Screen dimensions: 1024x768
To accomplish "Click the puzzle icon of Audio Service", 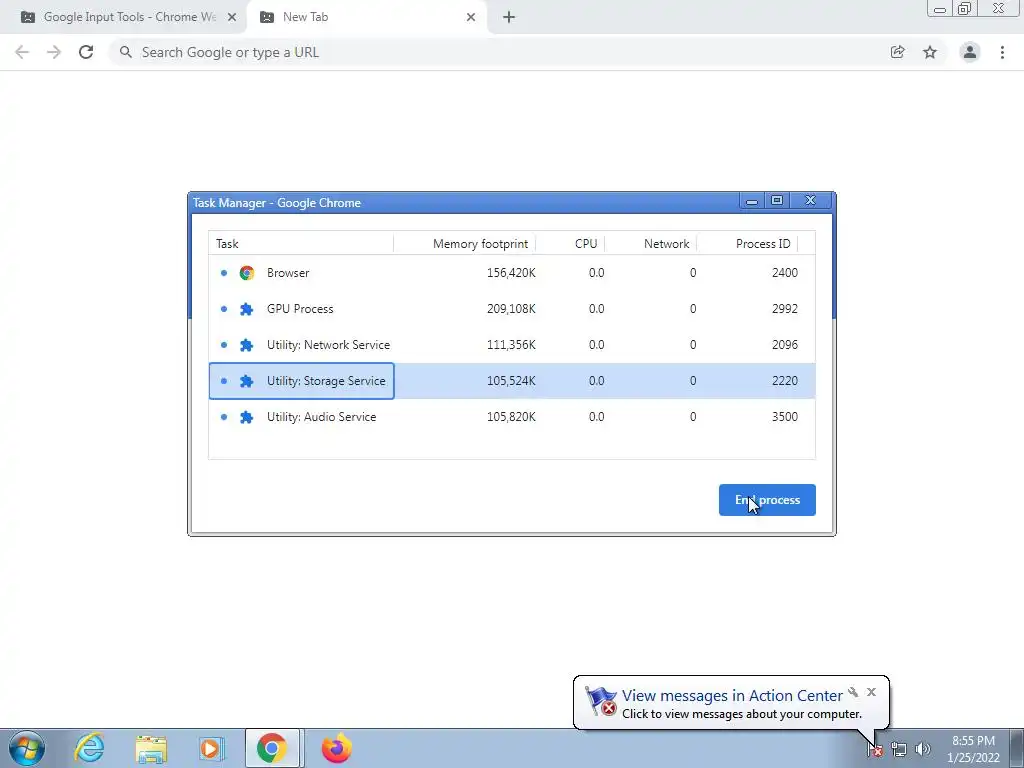I will (x=246, y=417).
